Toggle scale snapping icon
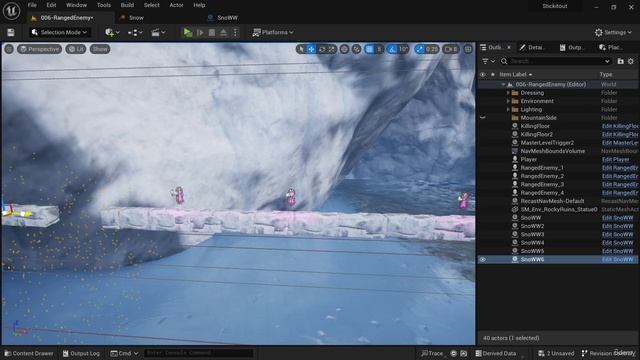640x360 pixels. point(420,49)
